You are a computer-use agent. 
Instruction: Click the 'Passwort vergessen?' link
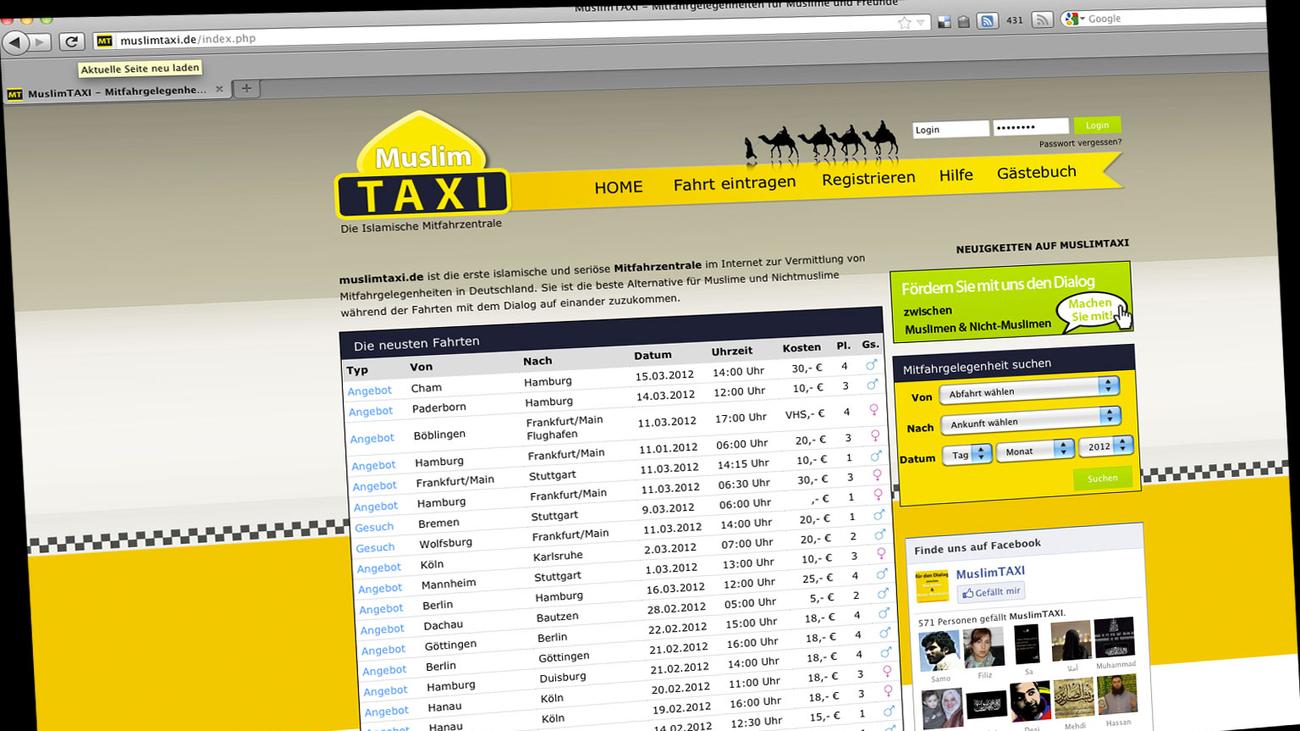[x=1079, y=143]
